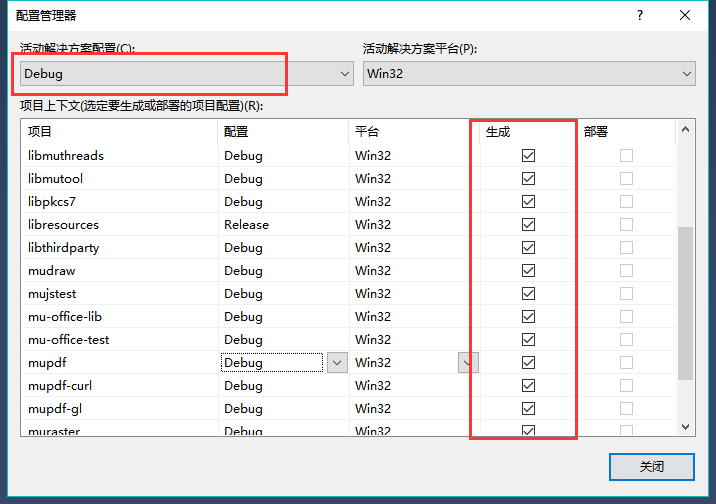
Task: Expand the mupdf platform dropdown arrow
Action: 468,363
